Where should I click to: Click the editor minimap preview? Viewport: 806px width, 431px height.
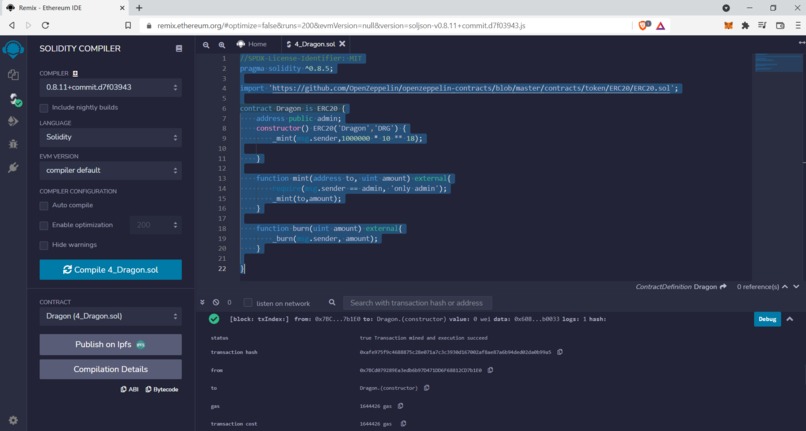coord(778,63)
